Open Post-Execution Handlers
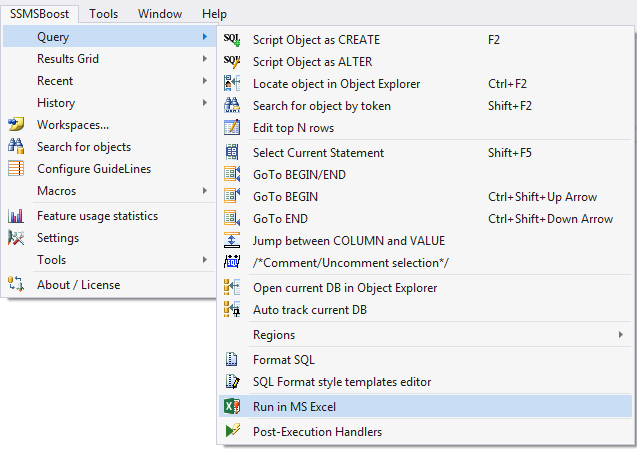This screenshot has height=449, width=637. click(x=425, y=431)
